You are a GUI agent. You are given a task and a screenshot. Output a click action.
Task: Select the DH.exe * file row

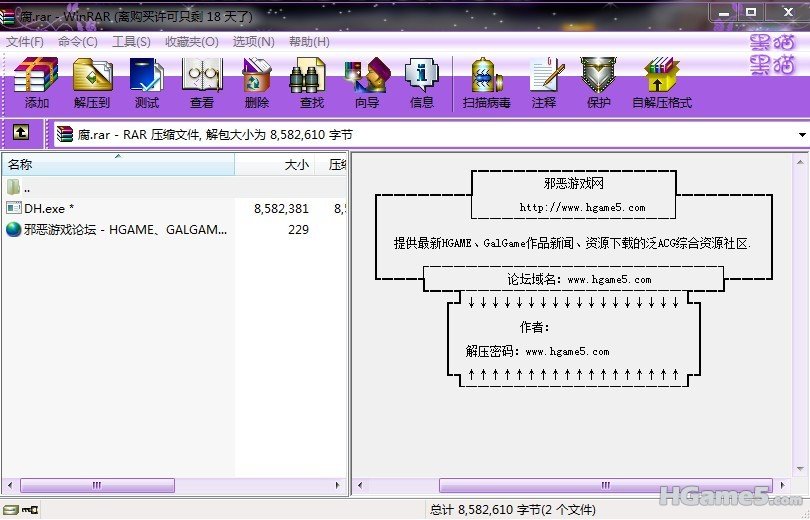174,208
